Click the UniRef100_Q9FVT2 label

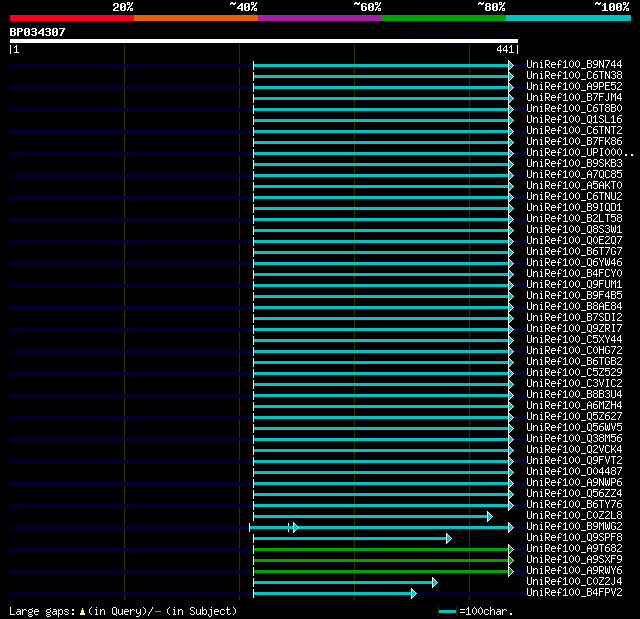tap(574, 461)
